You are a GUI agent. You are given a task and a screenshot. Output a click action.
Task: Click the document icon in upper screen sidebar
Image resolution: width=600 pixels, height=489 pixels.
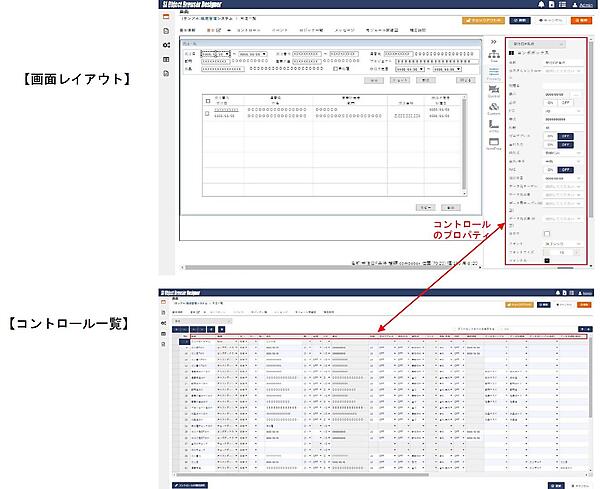pos(166,31)
